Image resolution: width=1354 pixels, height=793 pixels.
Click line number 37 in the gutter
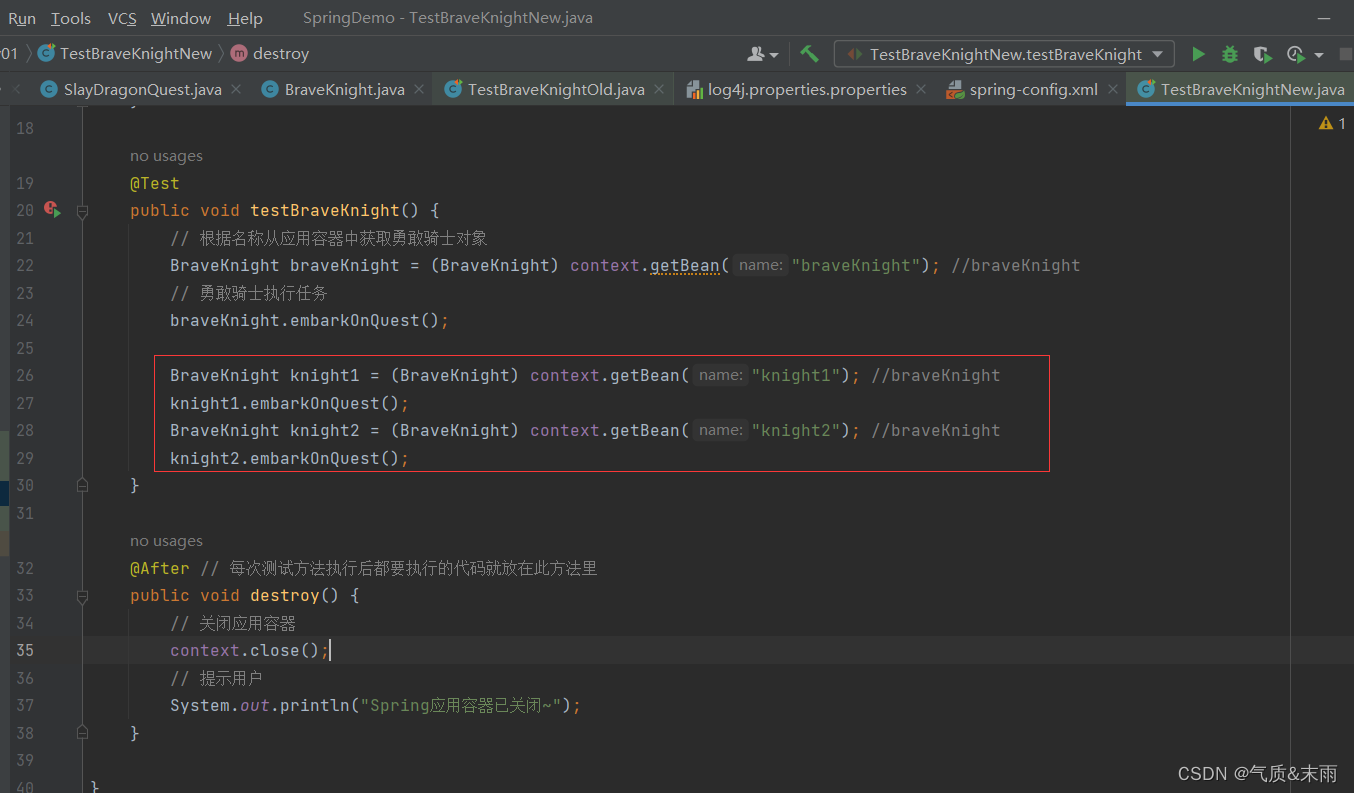[25, 706]
